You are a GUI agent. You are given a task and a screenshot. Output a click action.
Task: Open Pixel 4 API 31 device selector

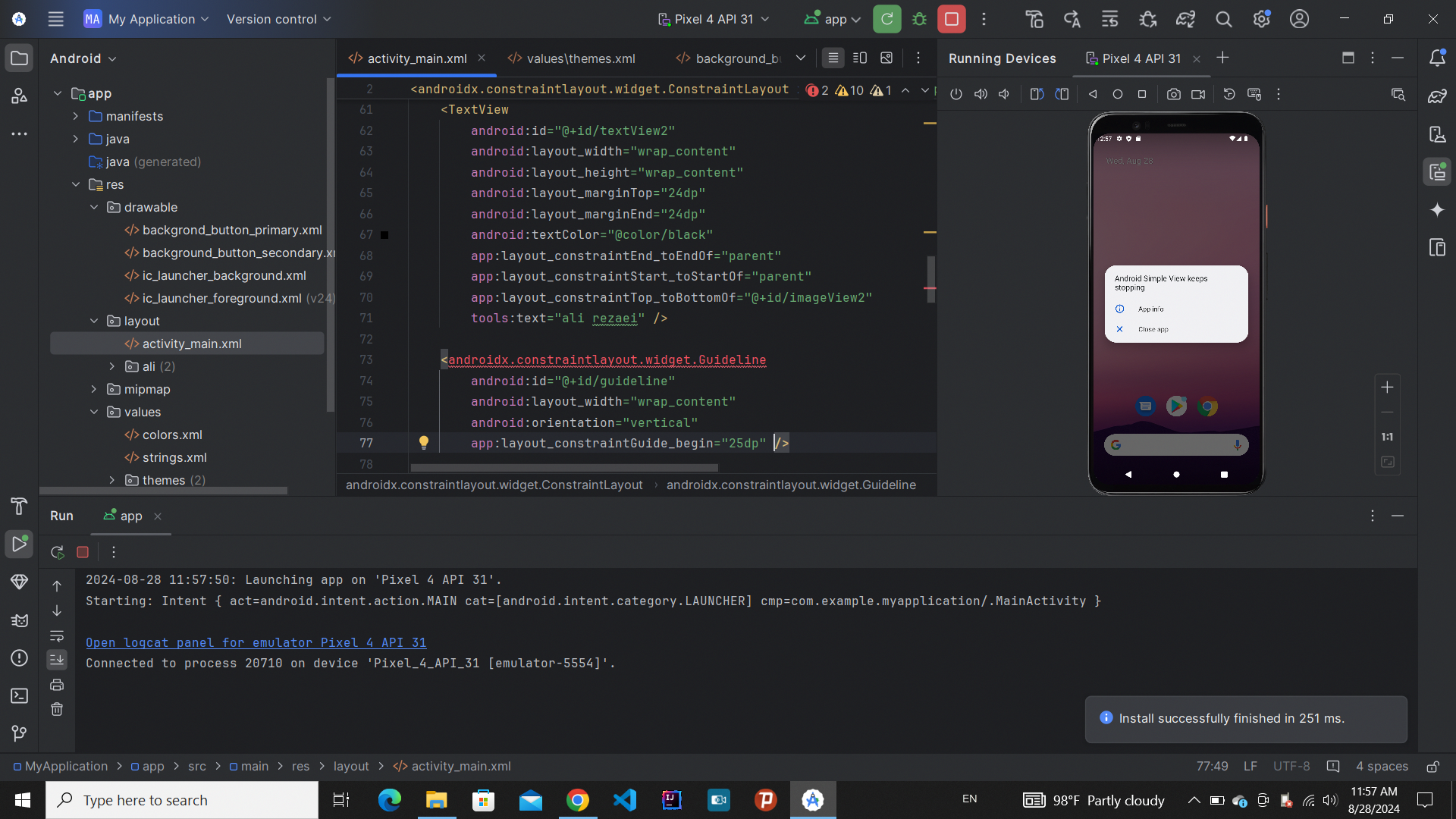(x=714, y=19)
